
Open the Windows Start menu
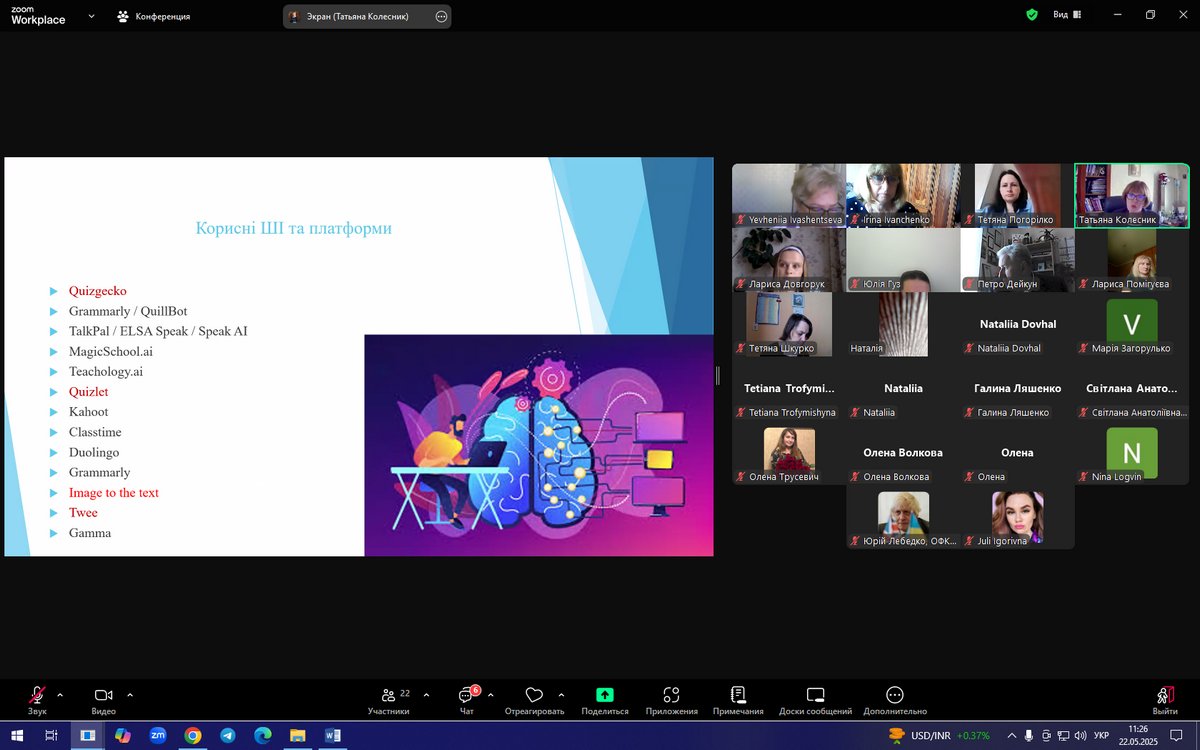pyautogui.click(x=17, y=735)
